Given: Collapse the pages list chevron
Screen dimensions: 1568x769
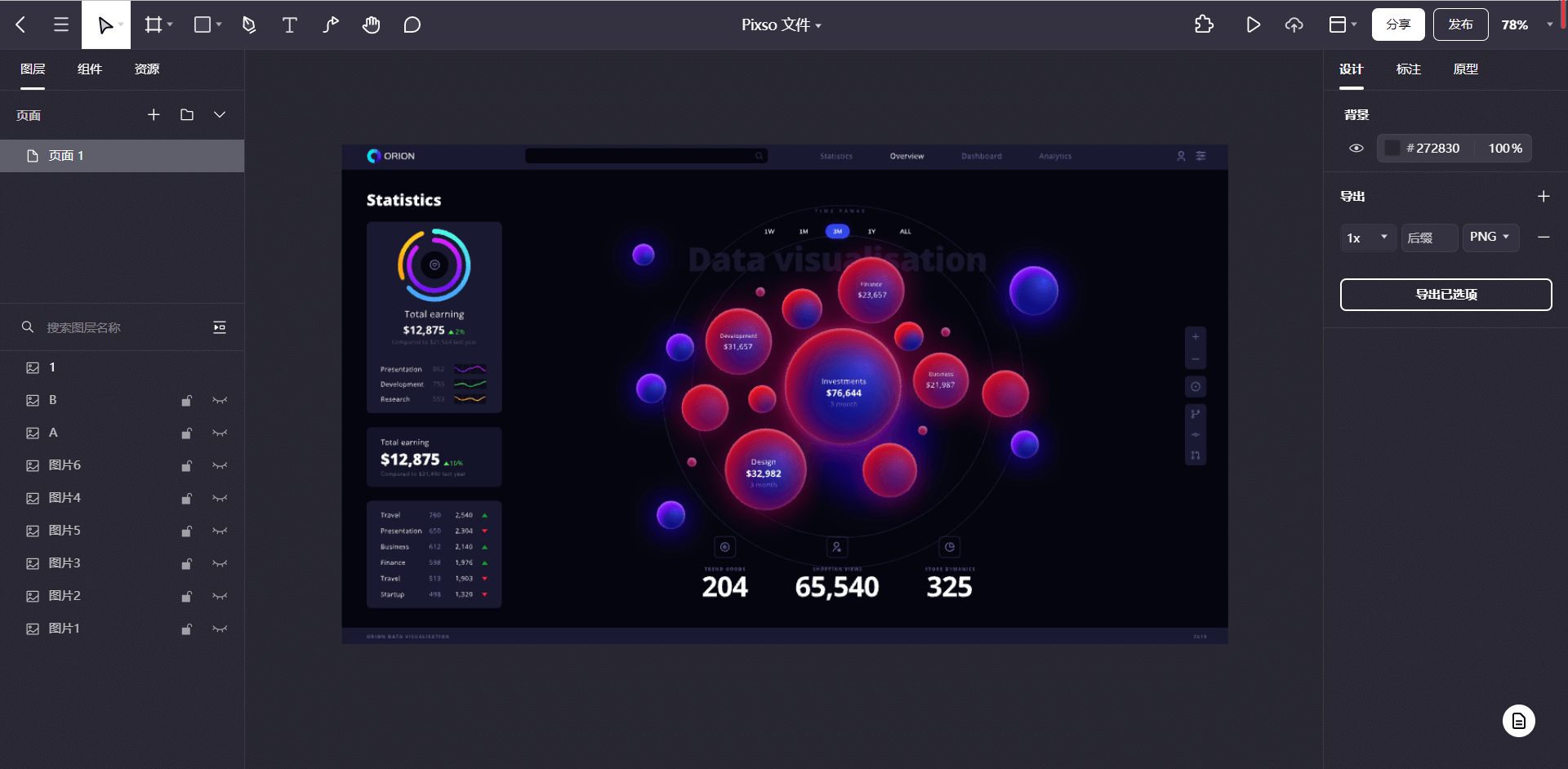Looking at the screenshot, I should pyautogui.click(x=220, y=115).
